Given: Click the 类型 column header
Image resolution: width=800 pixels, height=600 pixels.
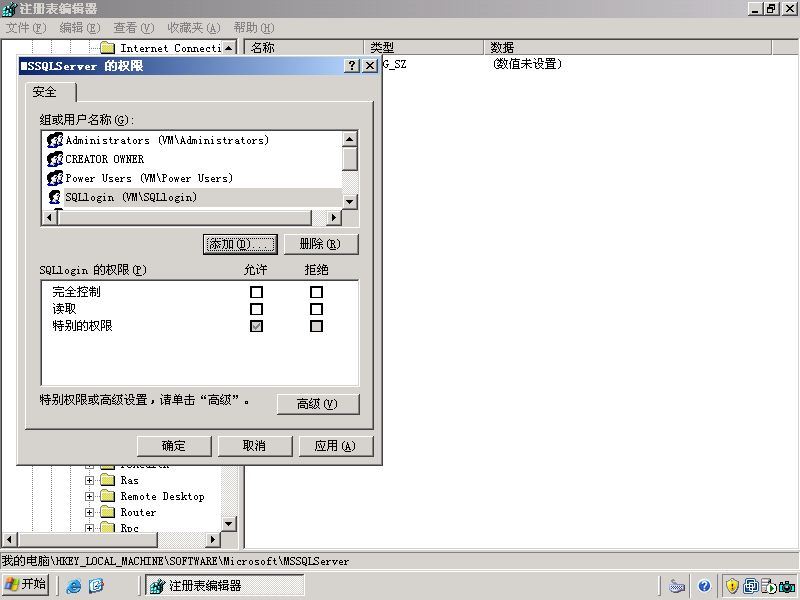Looking at the screenshot, I should pyautogui.click(x=423, y=47).
